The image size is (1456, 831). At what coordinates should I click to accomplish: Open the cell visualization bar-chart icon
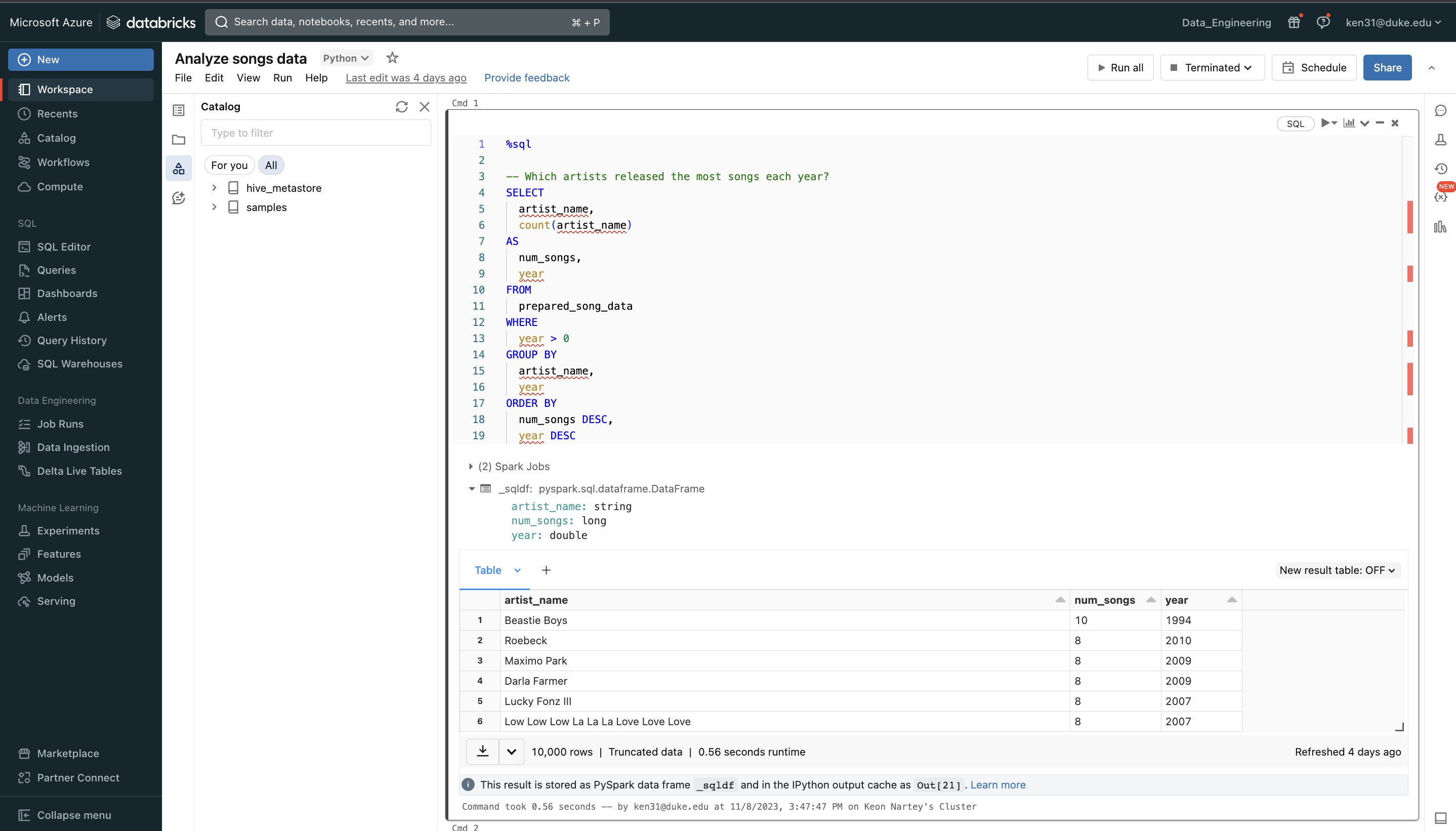point(1348,122)
